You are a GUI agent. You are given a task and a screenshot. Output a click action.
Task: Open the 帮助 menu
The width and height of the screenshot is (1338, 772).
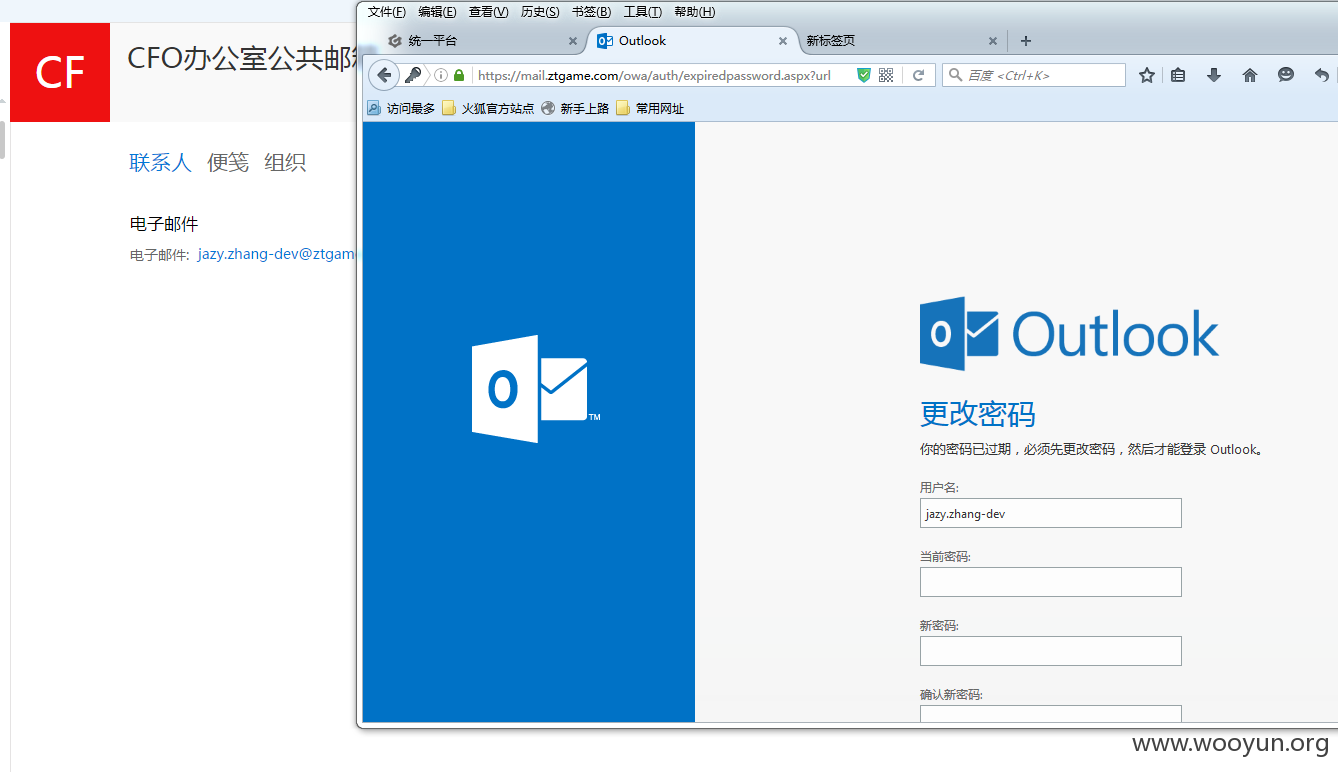click(x=694, y=12)
